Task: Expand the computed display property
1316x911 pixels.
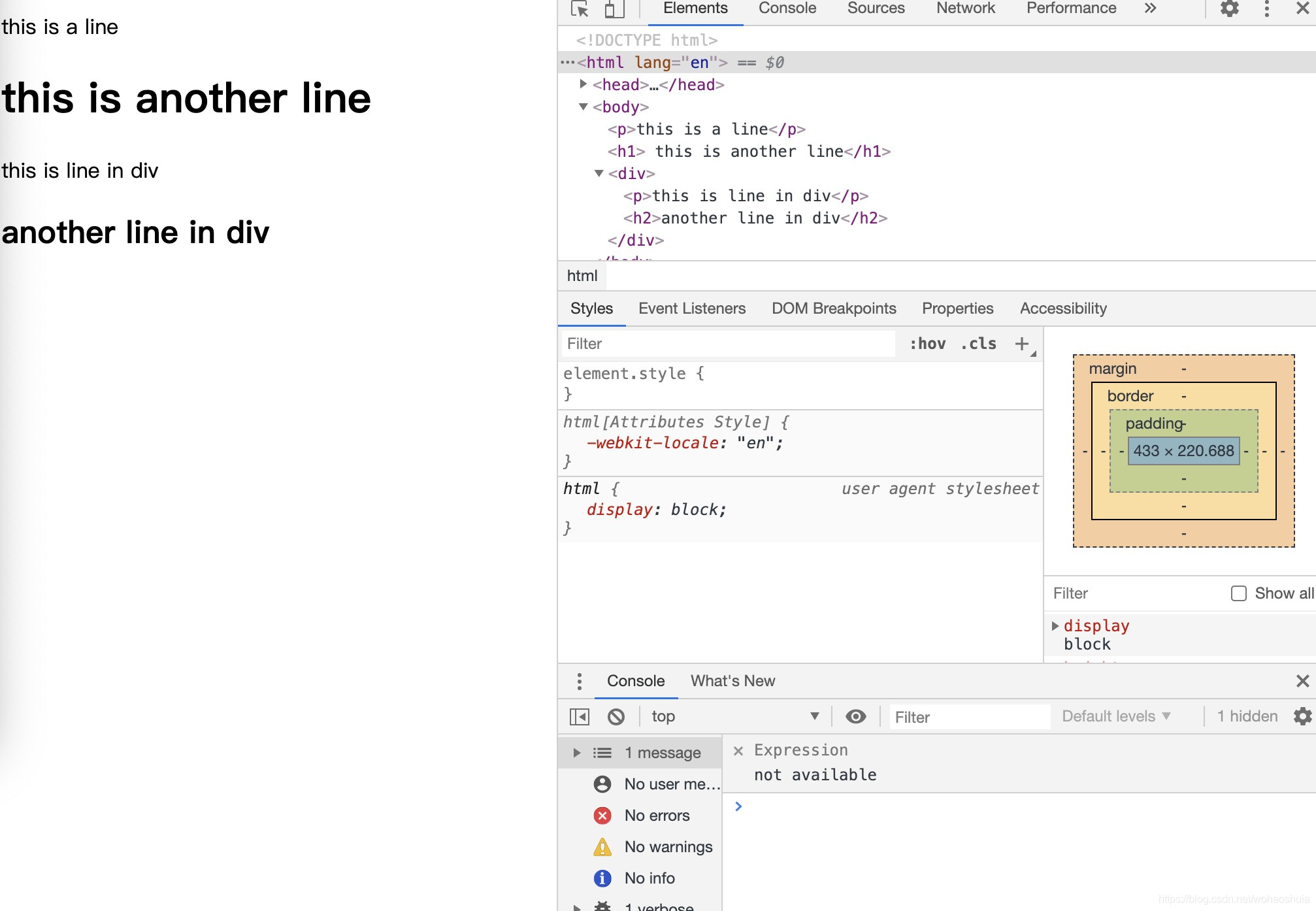Action: (1055, 626)
